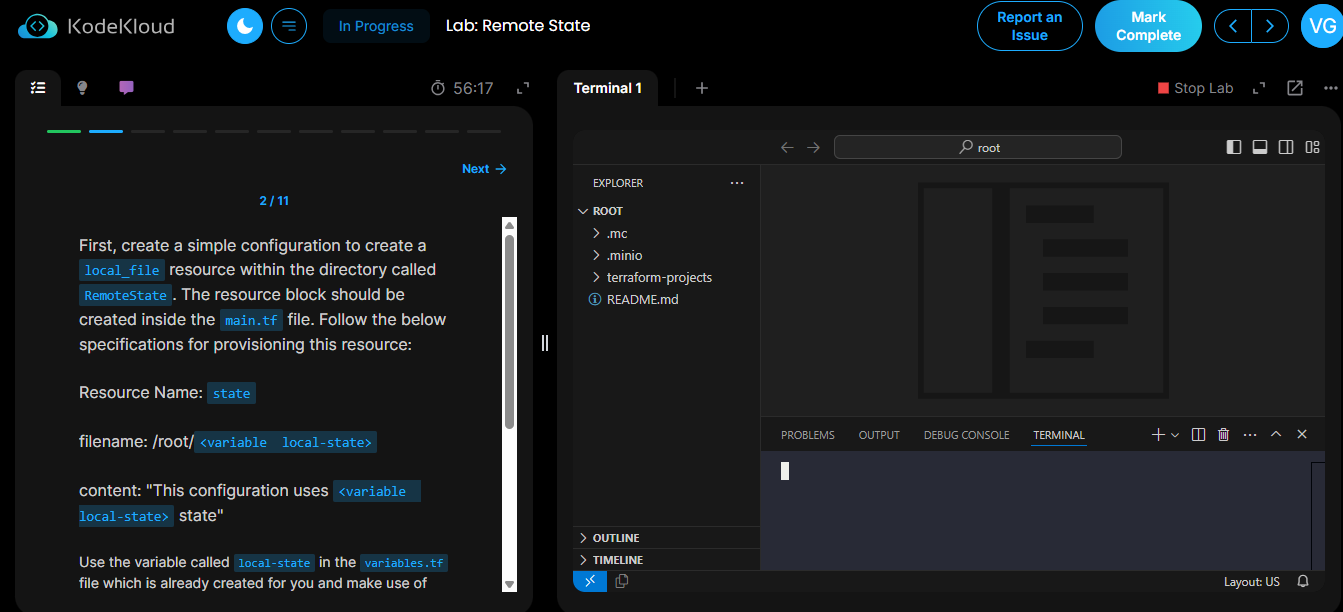
Task: Click the In Progress status badge
Action: pyautogui.click(x=376, y=26)
